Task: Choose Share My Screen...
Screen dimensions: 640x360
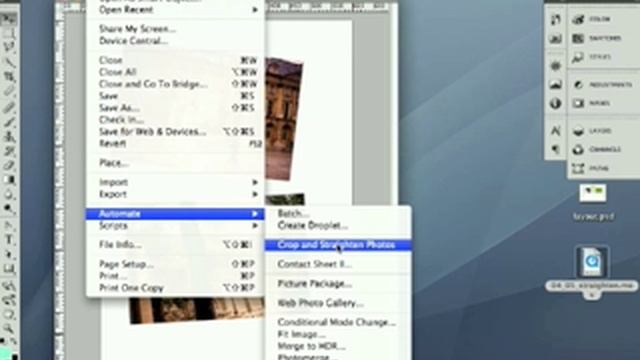Action: coord(175,29)
